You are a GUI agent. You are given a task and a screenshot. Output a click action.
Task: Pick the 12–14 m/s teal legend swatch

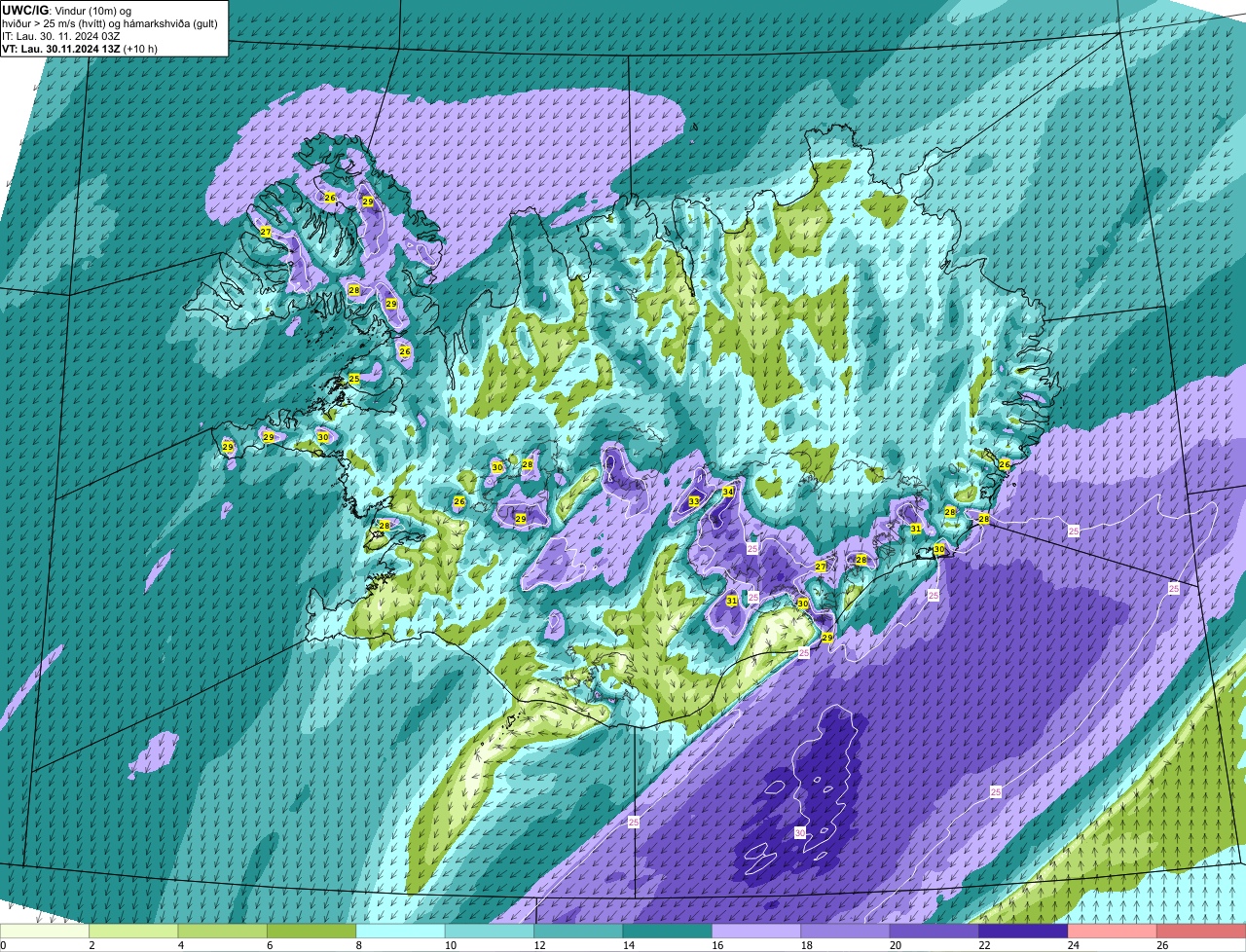pyautogui.click(x=578, y=931)
